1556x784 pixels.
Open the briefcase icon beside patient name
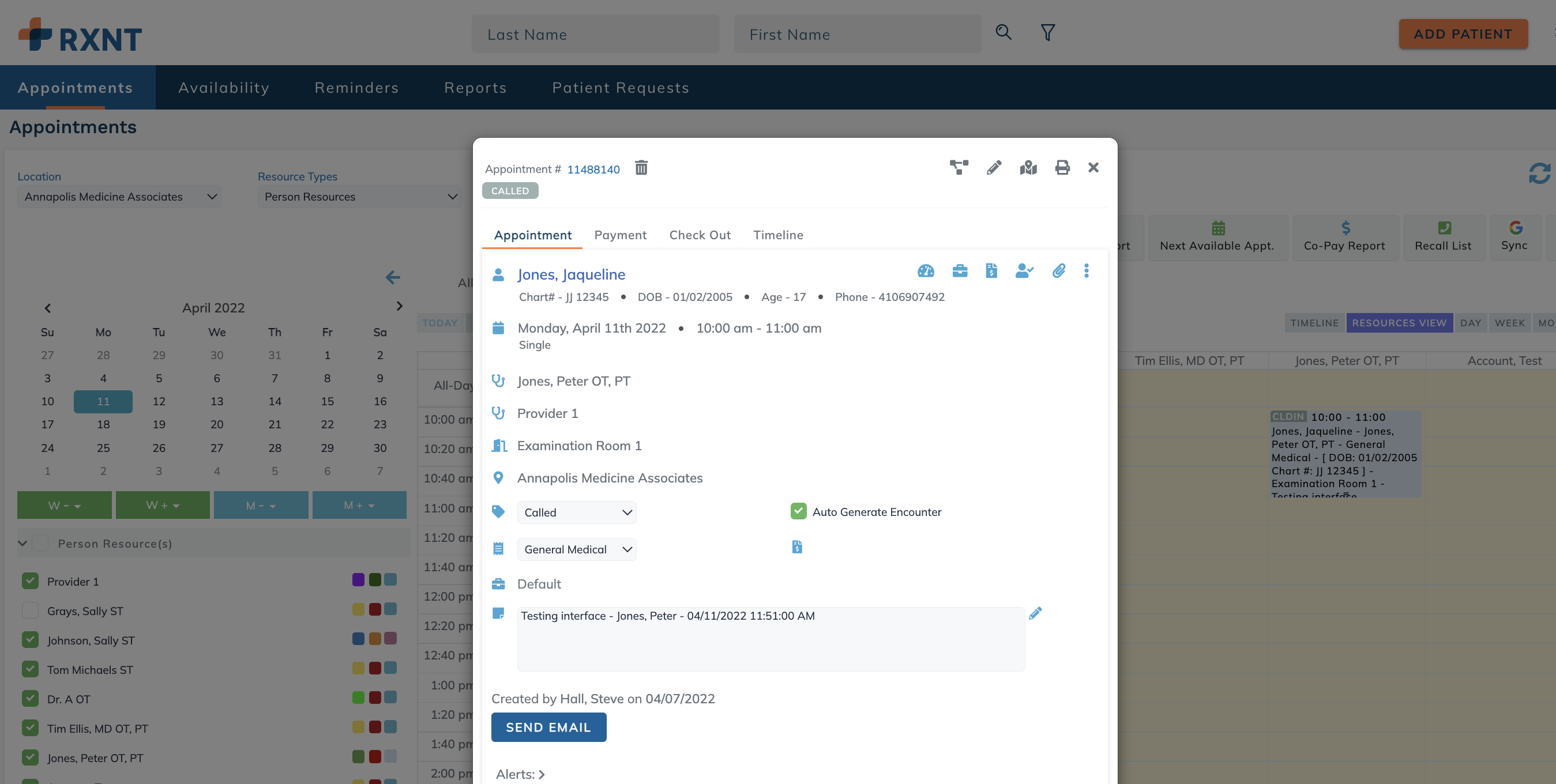pyautogui.click(x=959, y=270)
